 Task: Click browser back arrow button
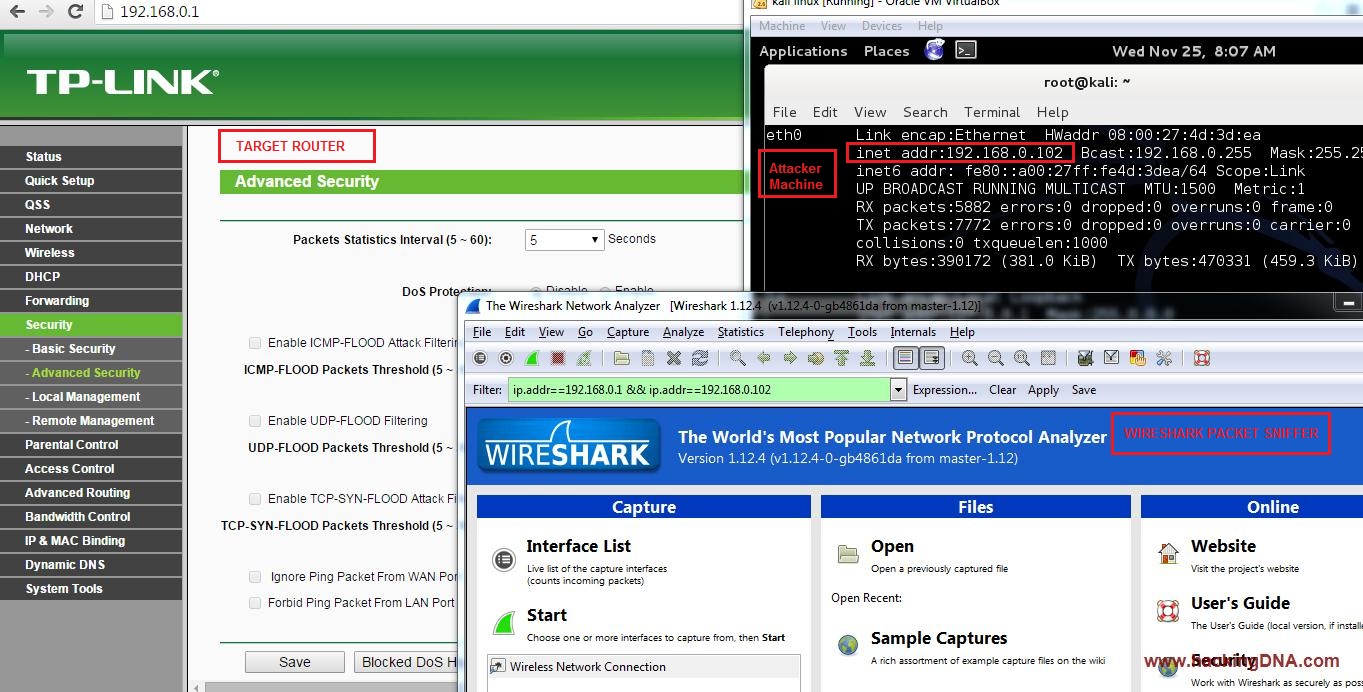pyautogui.click(x=16, y=12)
